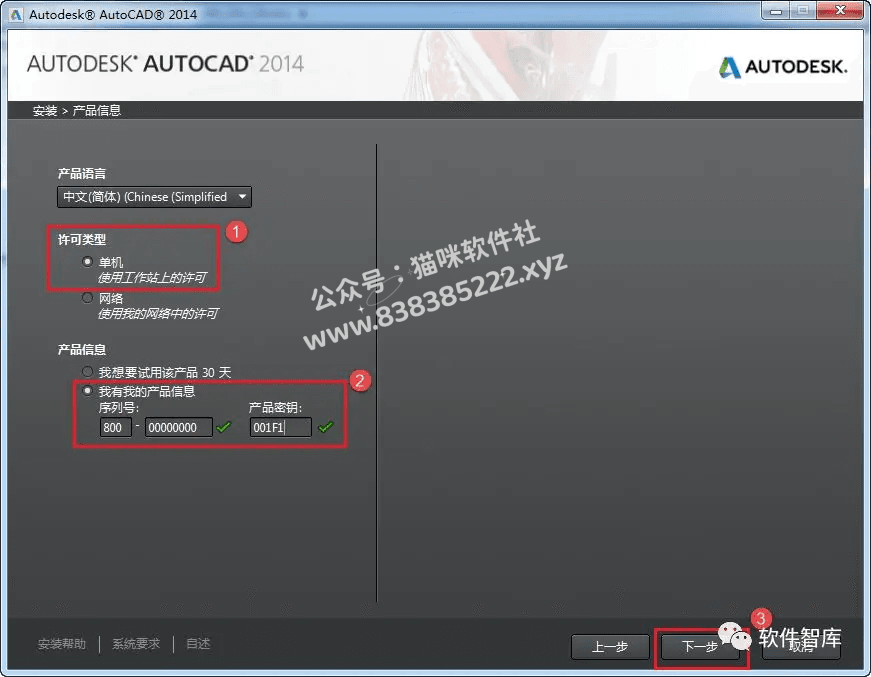The image size is (871, 677).
Task: Click the 序列号 label
Action: (118, 408)
